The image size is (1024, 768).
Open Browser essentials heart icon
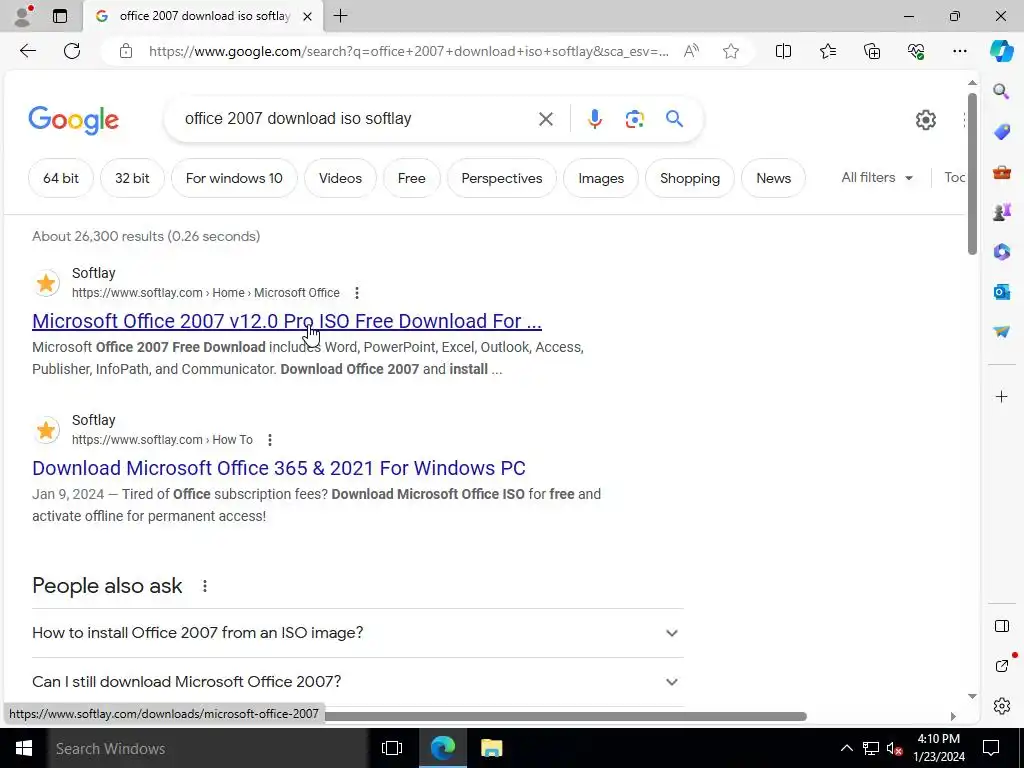tap(916, 51)
